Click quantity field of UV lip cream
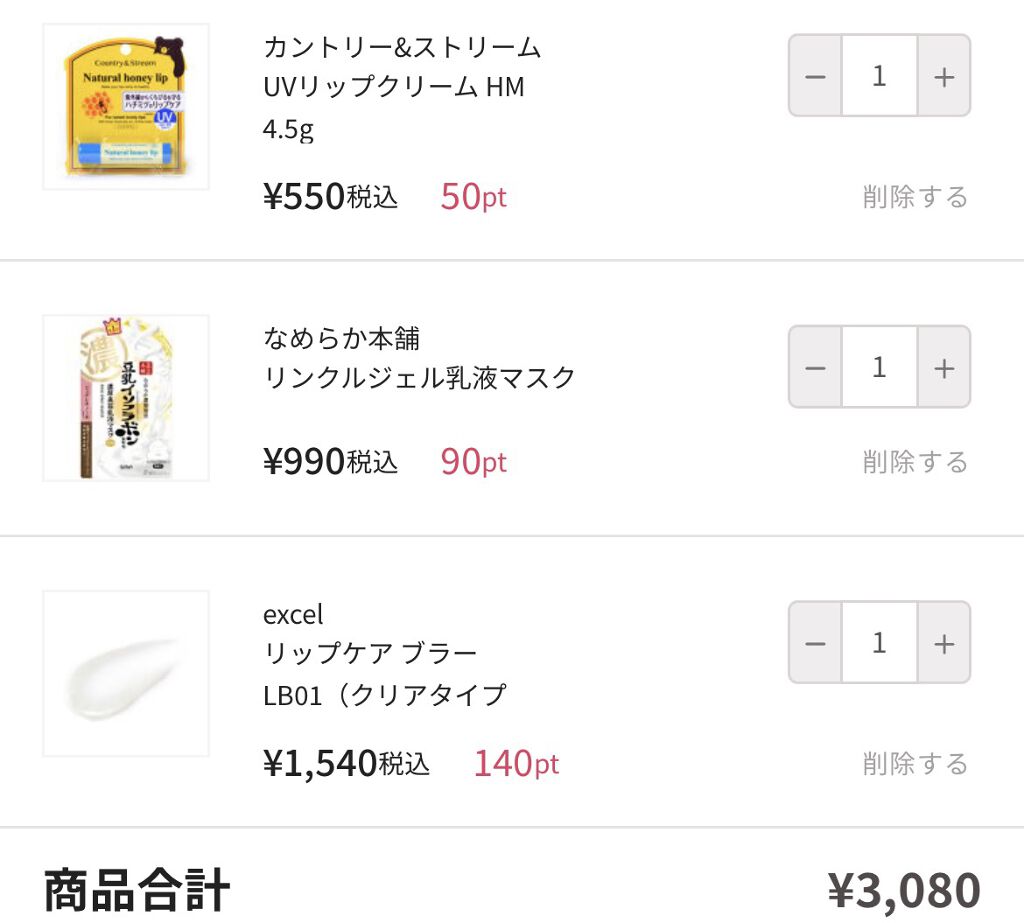The width and height of the screenshot is (1024, 923). pyautogui.click(x=879, y=77)
